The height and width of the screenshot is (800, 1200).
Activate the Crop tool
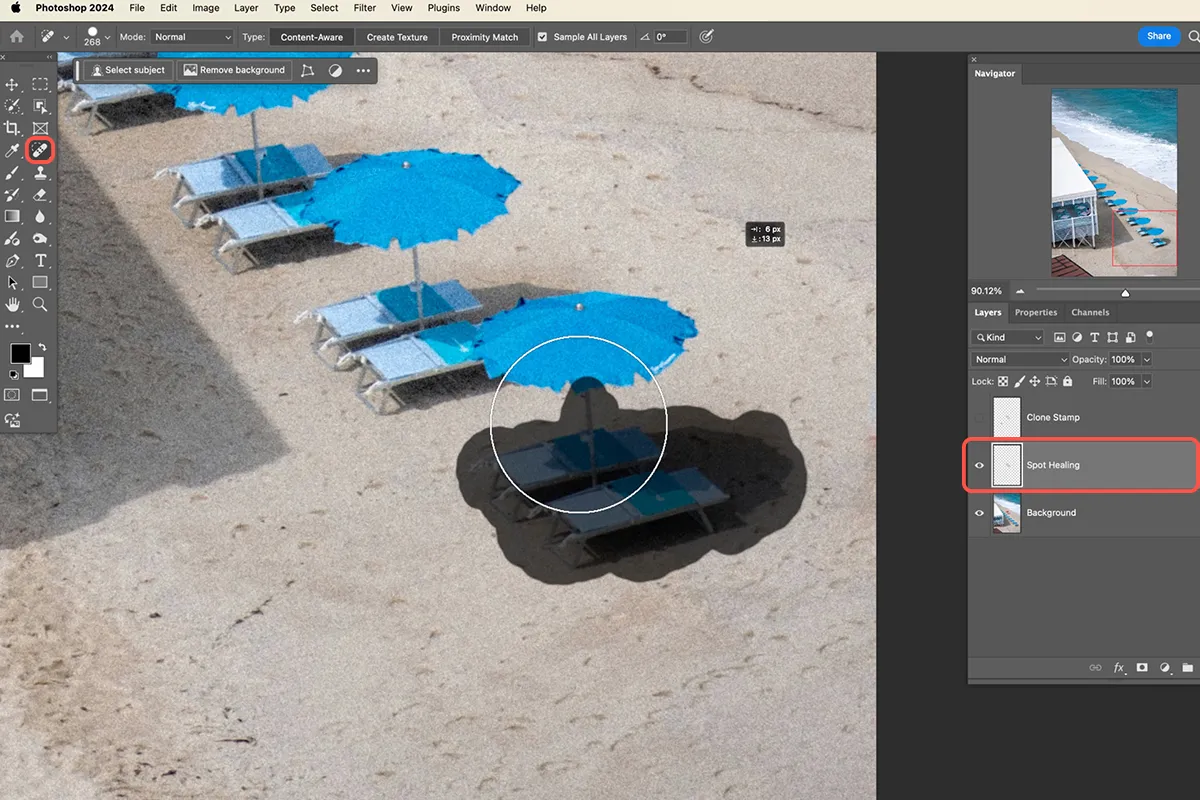[14, 128]
